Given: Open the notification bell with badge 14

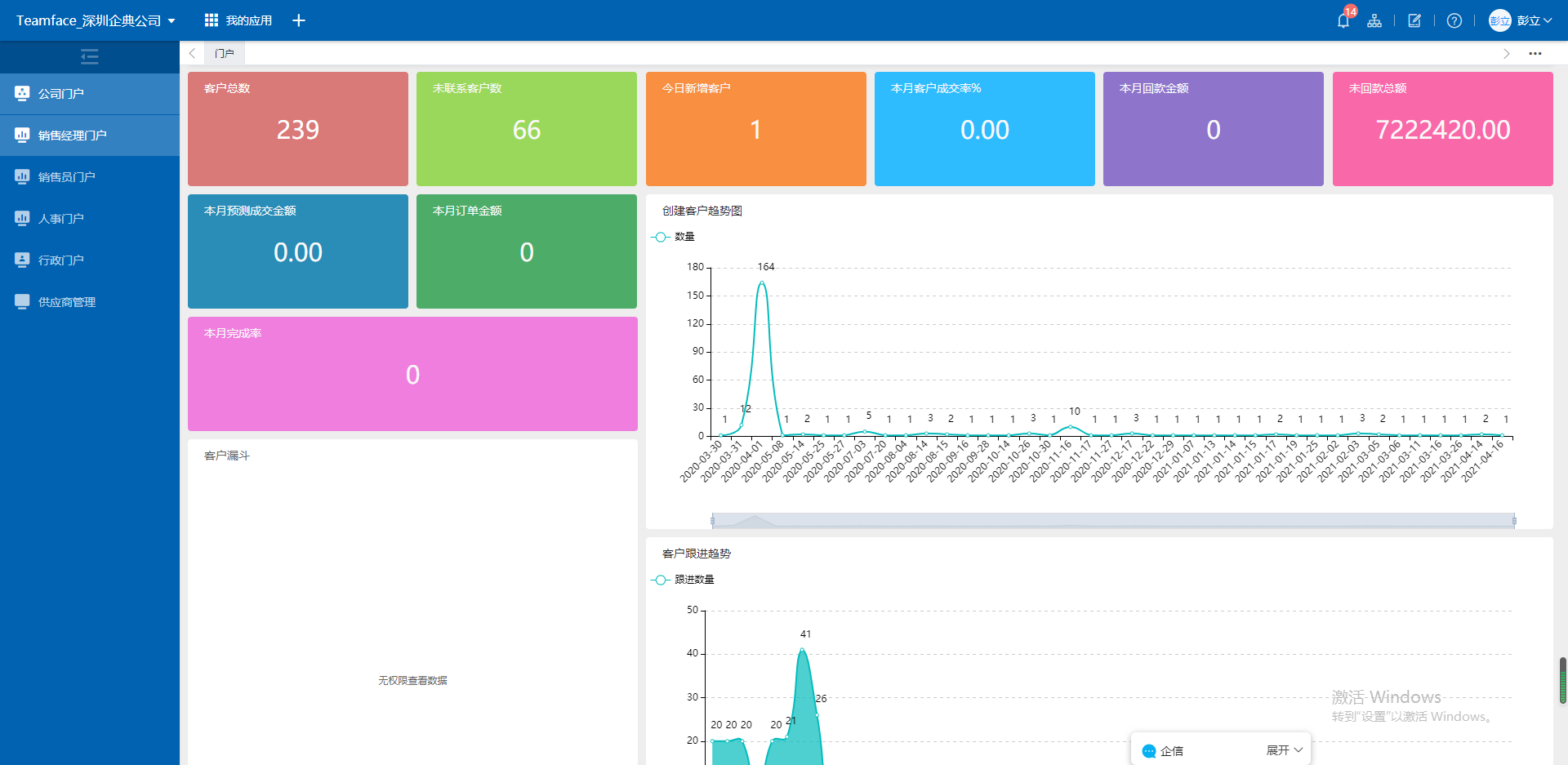Looking at the screenshot, I should point(1343,20).
